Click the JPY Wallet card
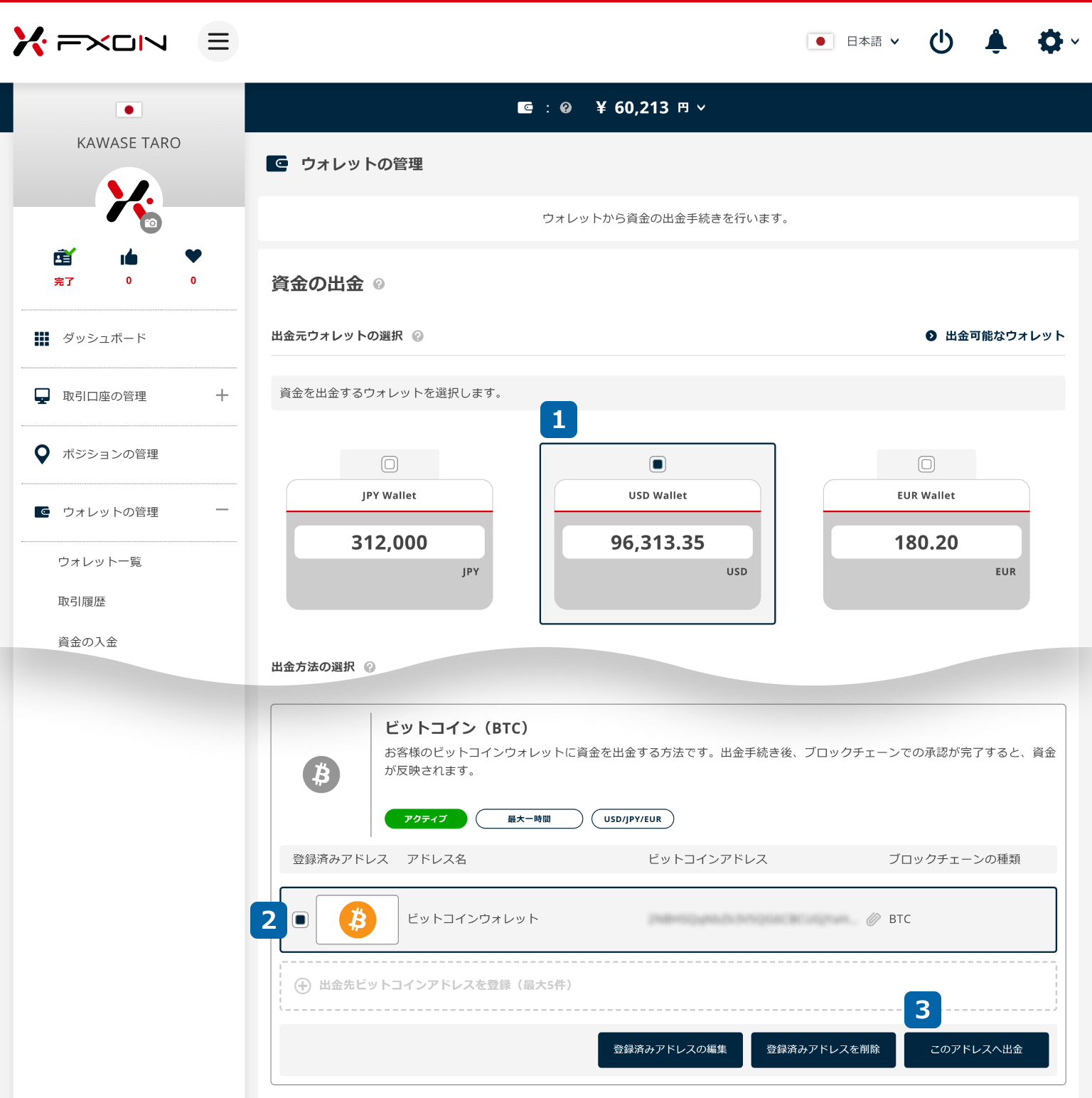 pos(390,545)
